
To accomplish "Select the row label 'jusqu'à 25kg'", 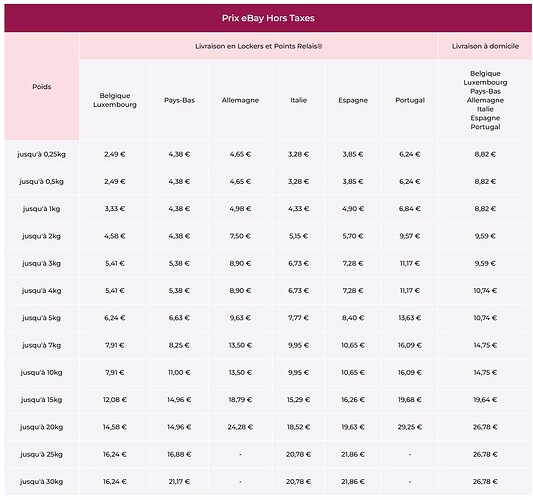I will pyautogui.click(x=41, y=454).
